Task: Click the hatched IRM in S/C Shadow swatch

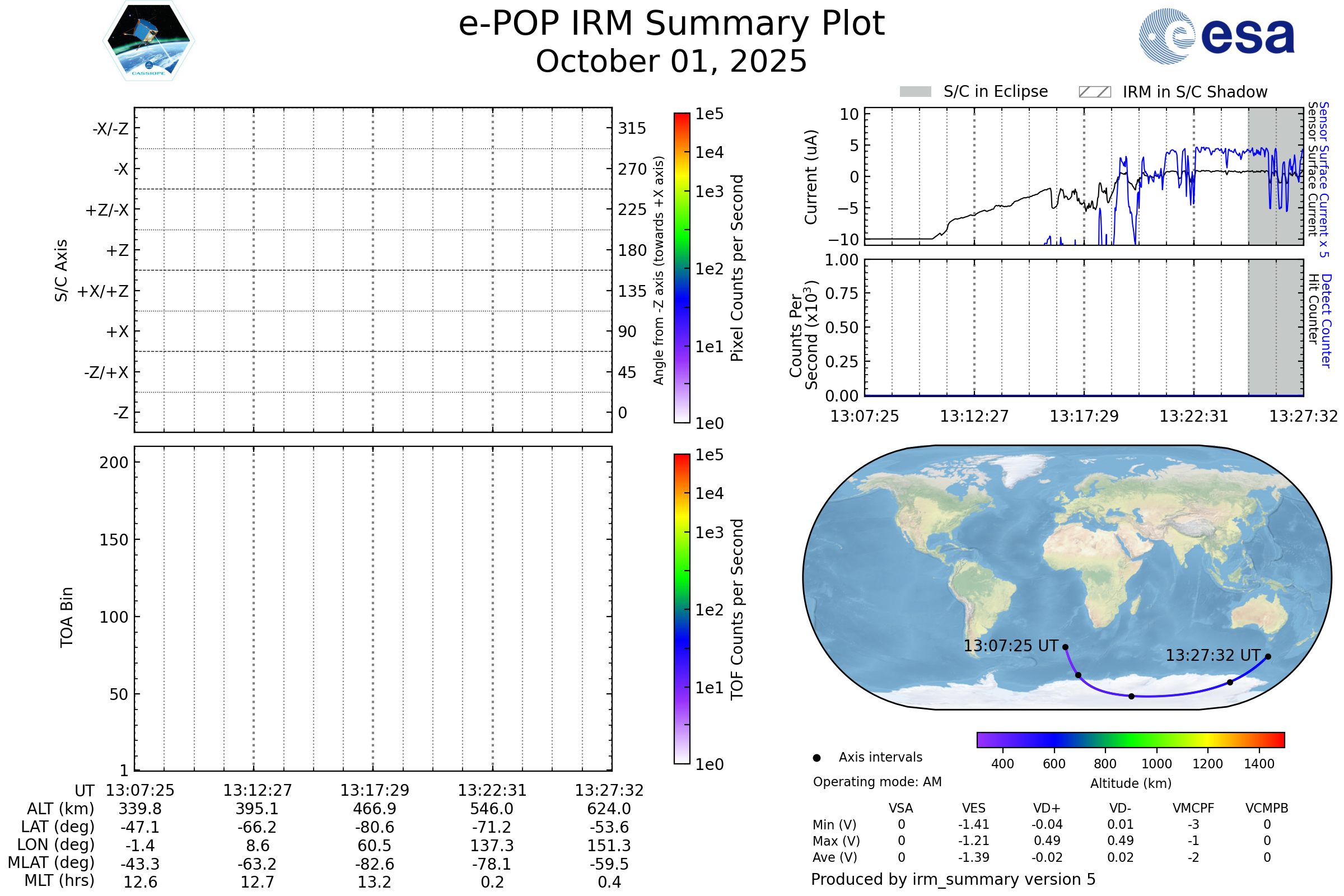Action: (1094, 92)
